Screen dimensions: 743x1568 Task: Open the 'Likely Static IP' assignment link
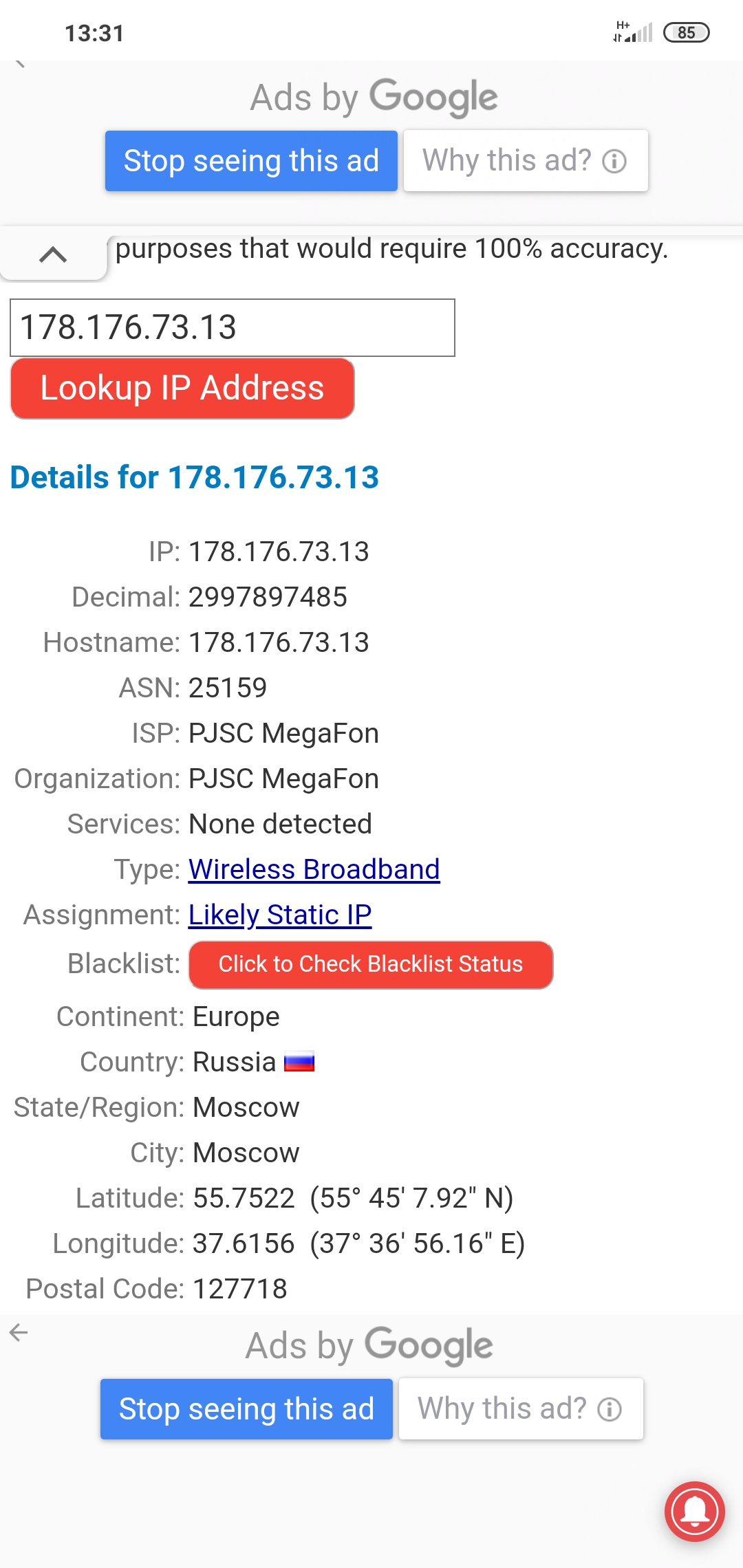point(279,915)
